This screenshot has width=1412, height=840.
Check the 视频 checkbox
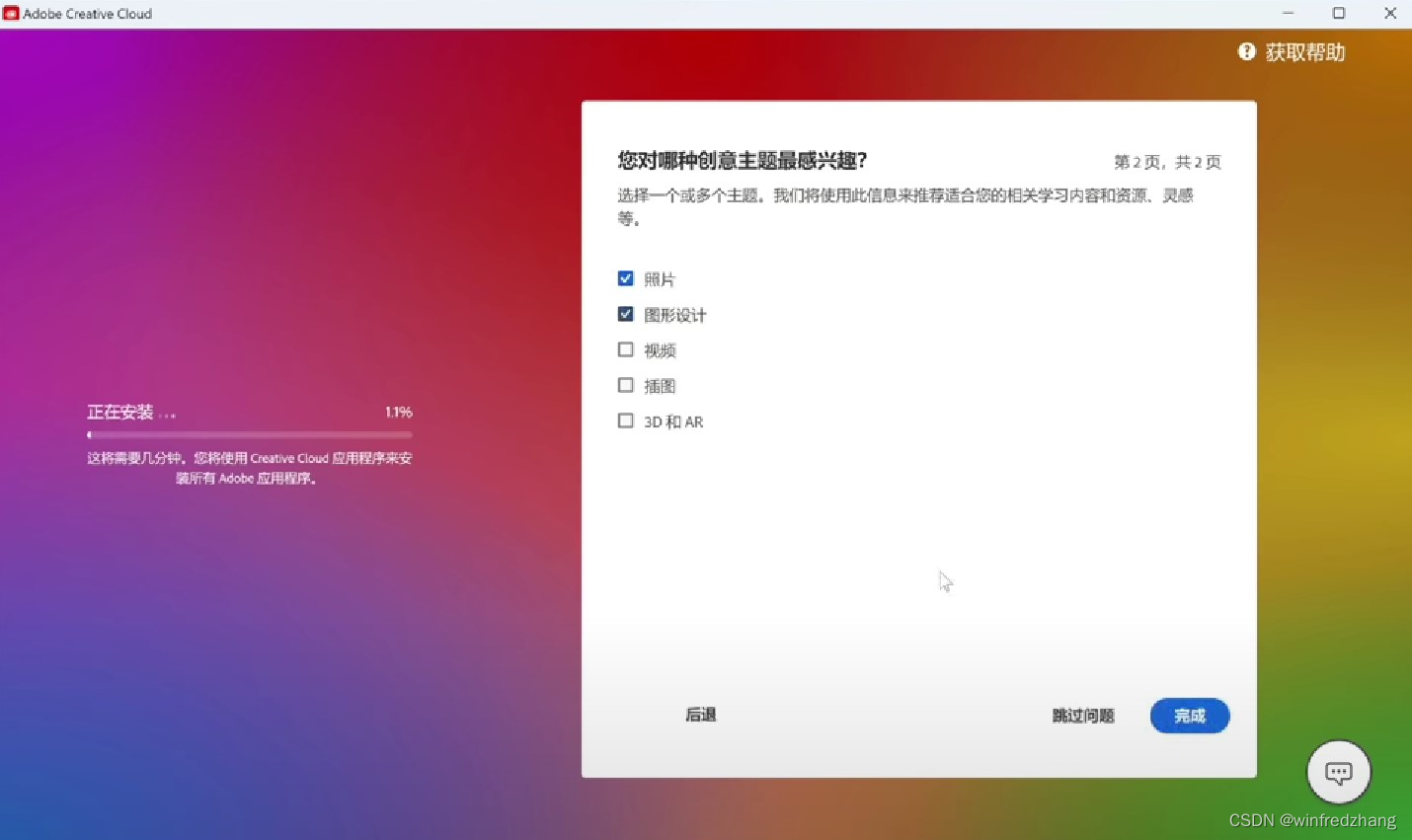(x=625, y=349)
